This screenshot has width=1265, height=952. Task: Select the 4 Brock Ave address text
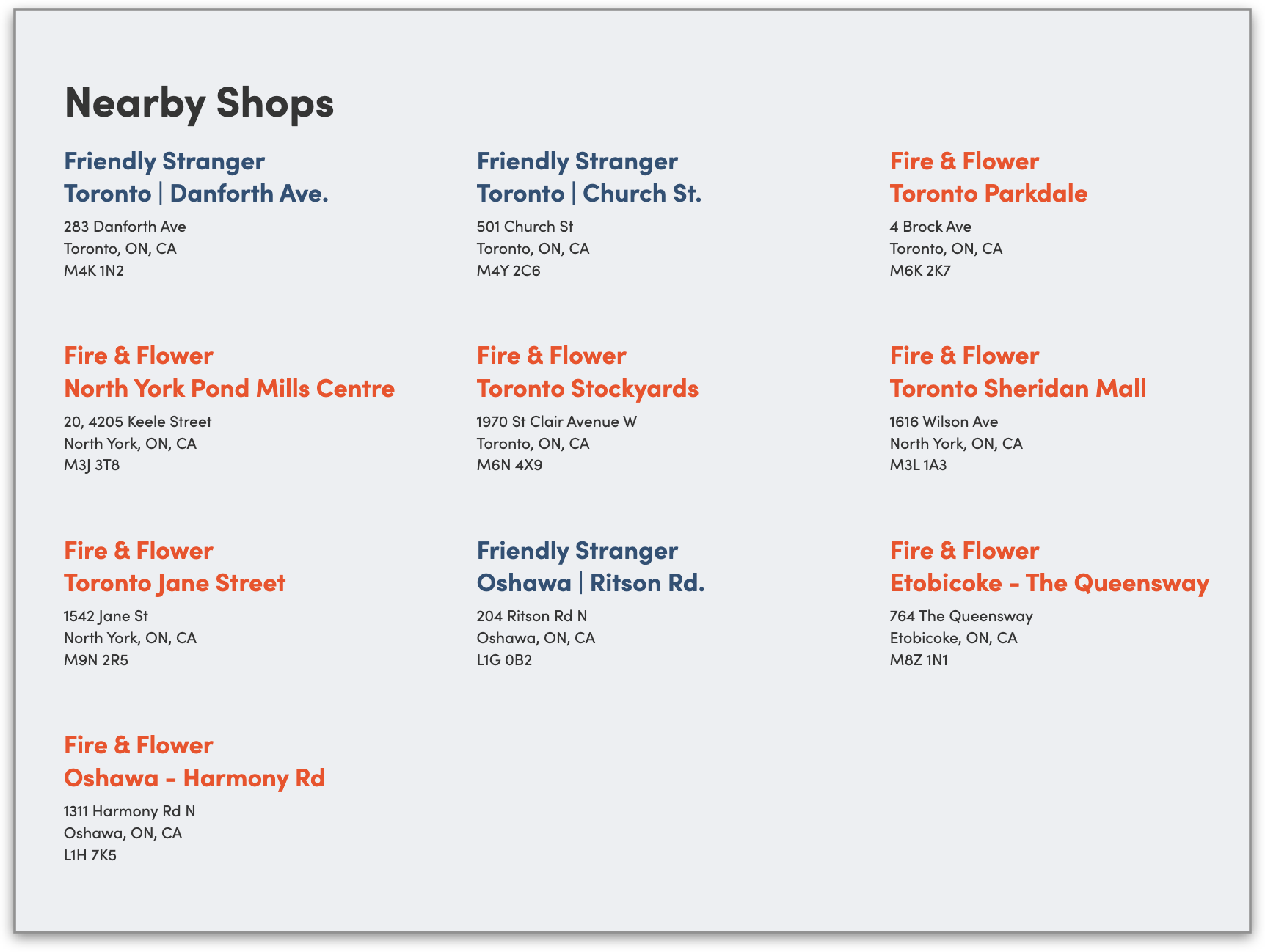(930, 227)
